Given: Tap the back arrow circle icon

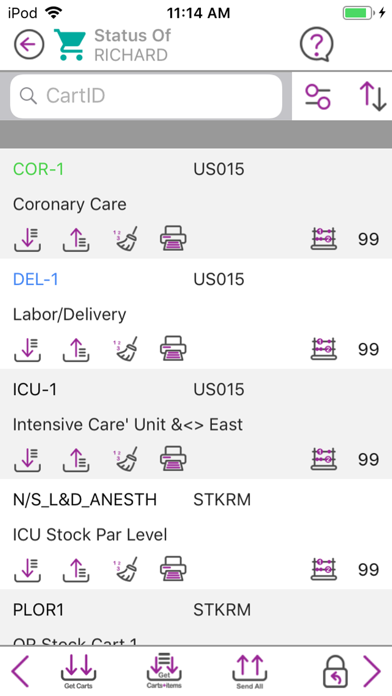Looking at the screenshot, I should [x=29, y=44].
